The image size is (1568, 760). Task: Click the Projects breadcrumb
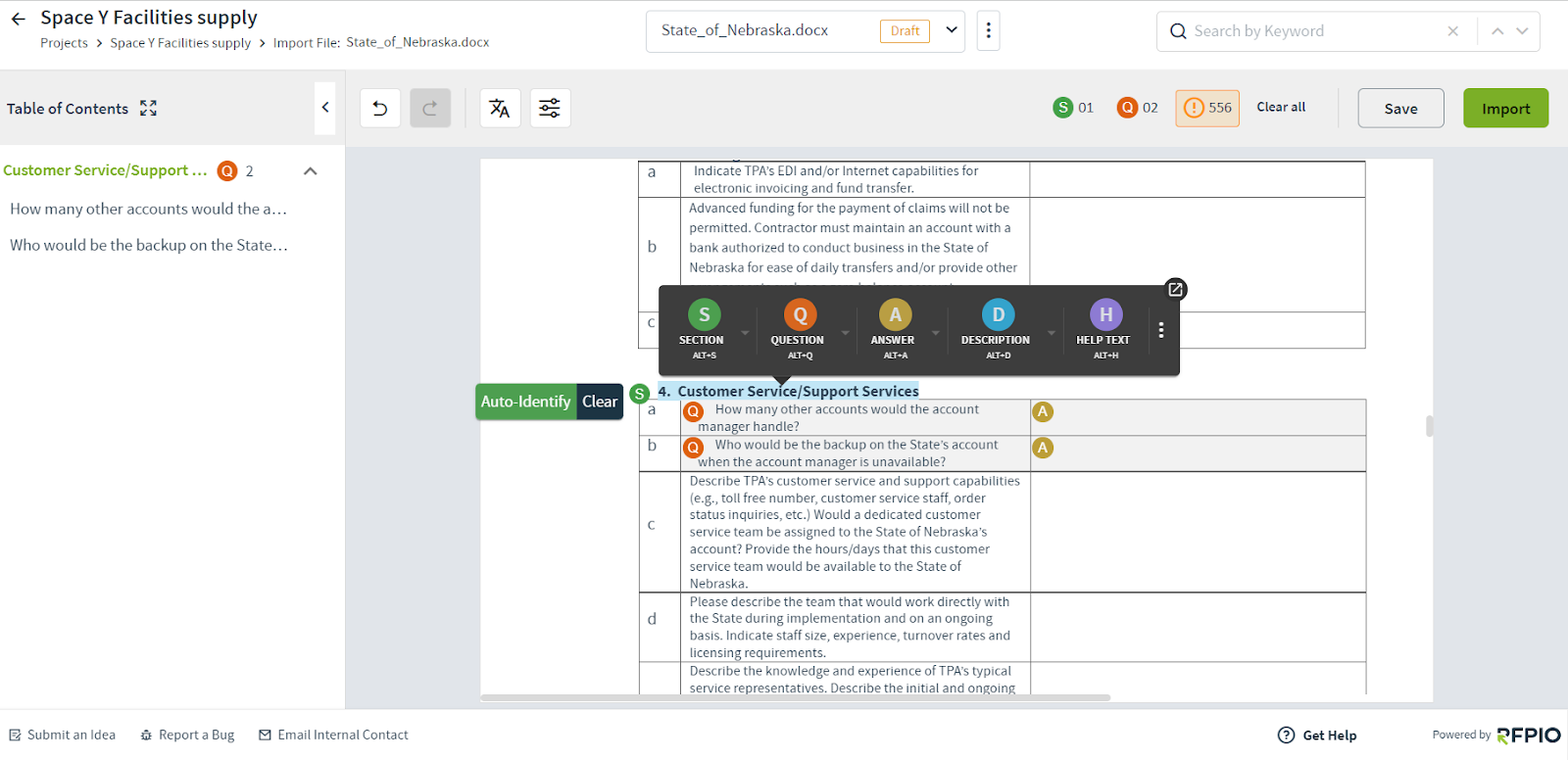[x=64, y=43]
